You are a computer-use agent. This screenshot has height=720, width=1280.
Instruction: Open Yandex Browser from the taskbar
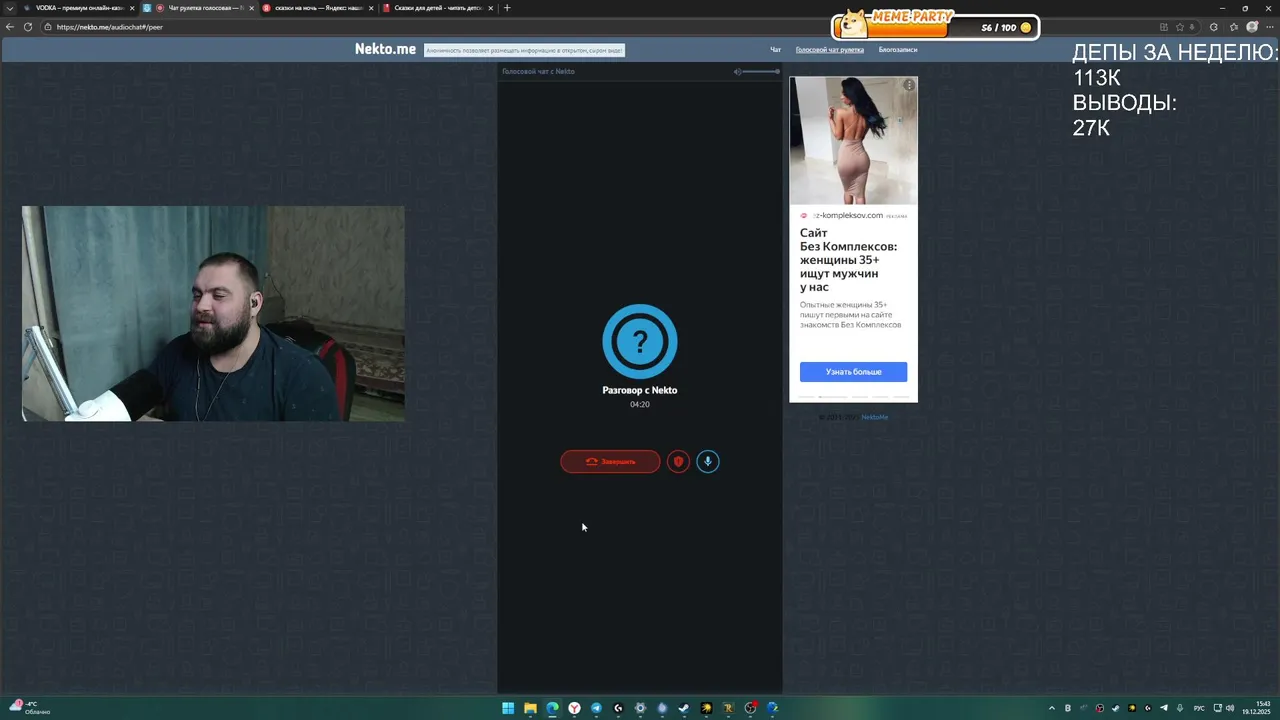tap(574, 708)
